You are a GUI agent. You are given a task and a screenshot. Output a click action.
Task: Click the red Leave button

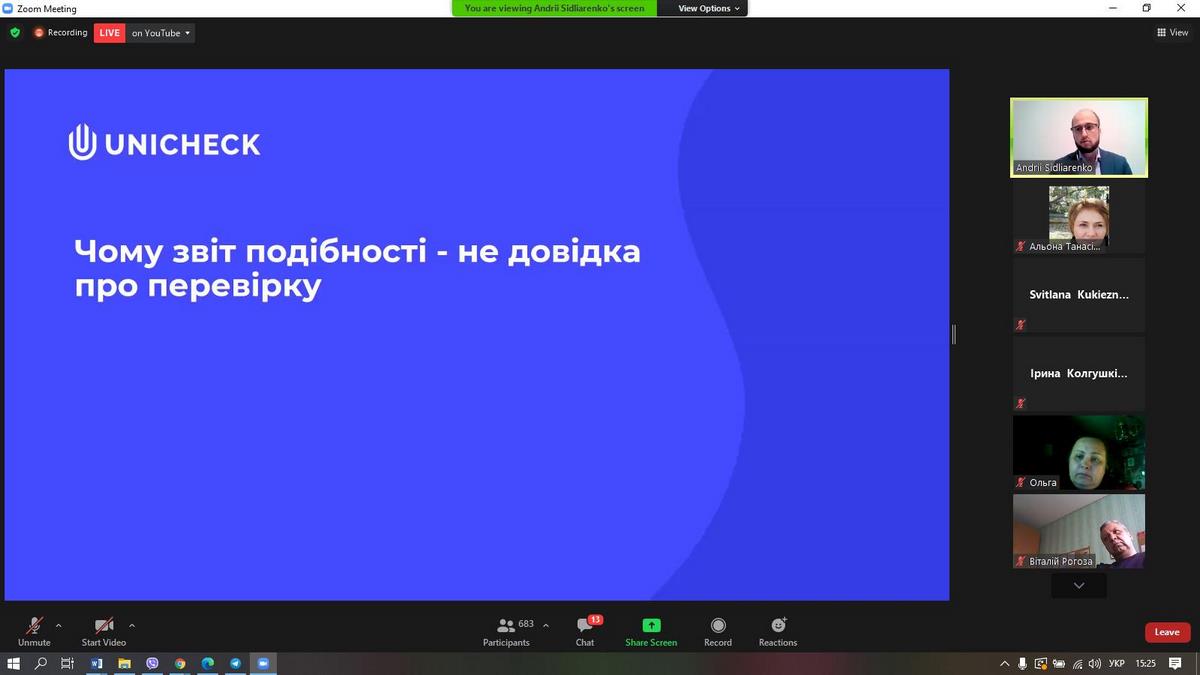pos(1167,632)
